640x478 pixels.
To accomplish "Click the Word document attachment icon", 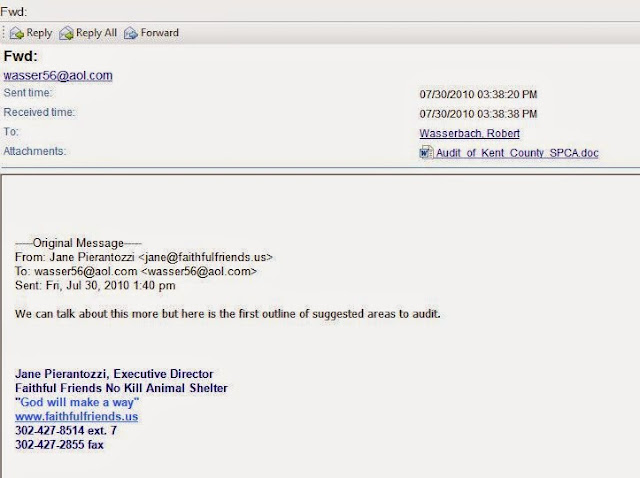I will (x=426, y=153).
